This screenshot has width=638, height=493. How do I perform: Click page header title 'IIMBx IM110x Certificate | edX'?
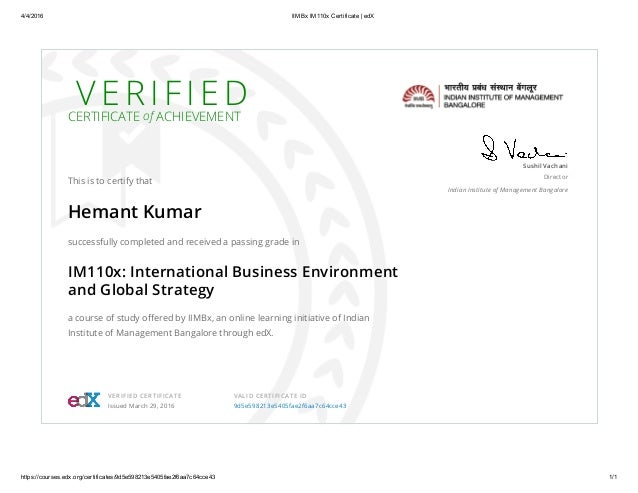[333, 16]
